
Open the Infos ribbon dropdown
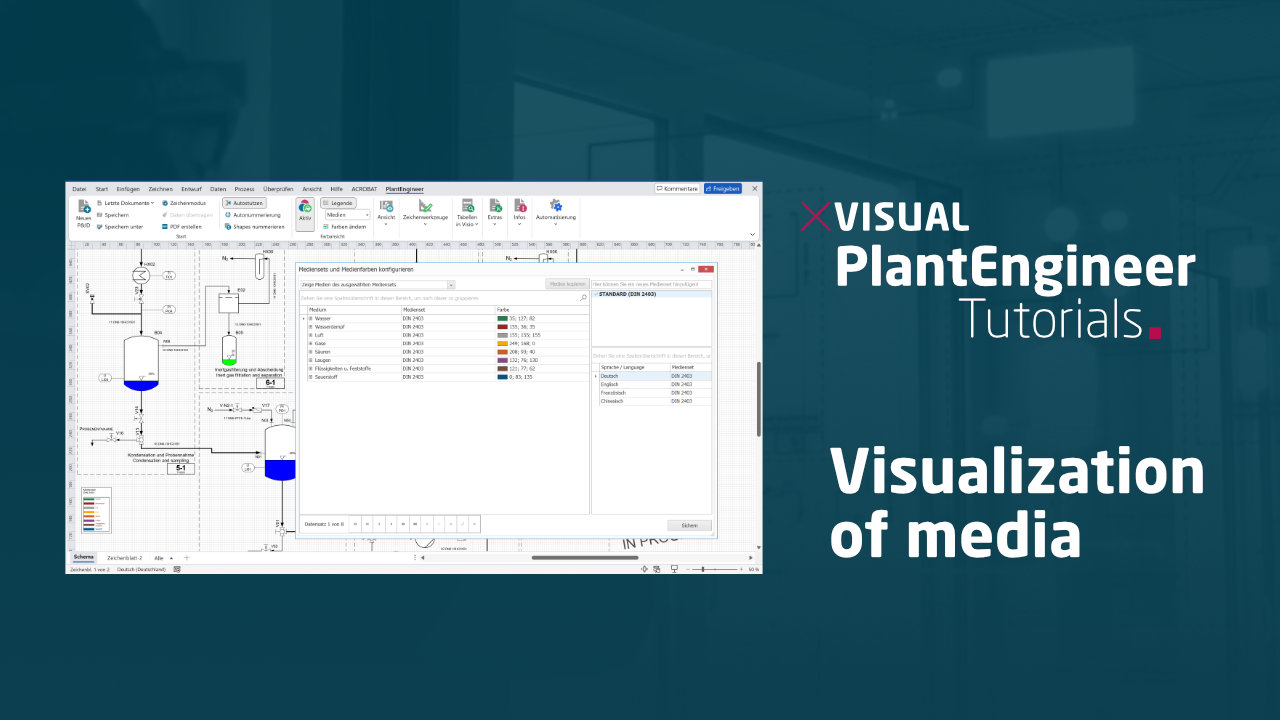click(520, 213)
